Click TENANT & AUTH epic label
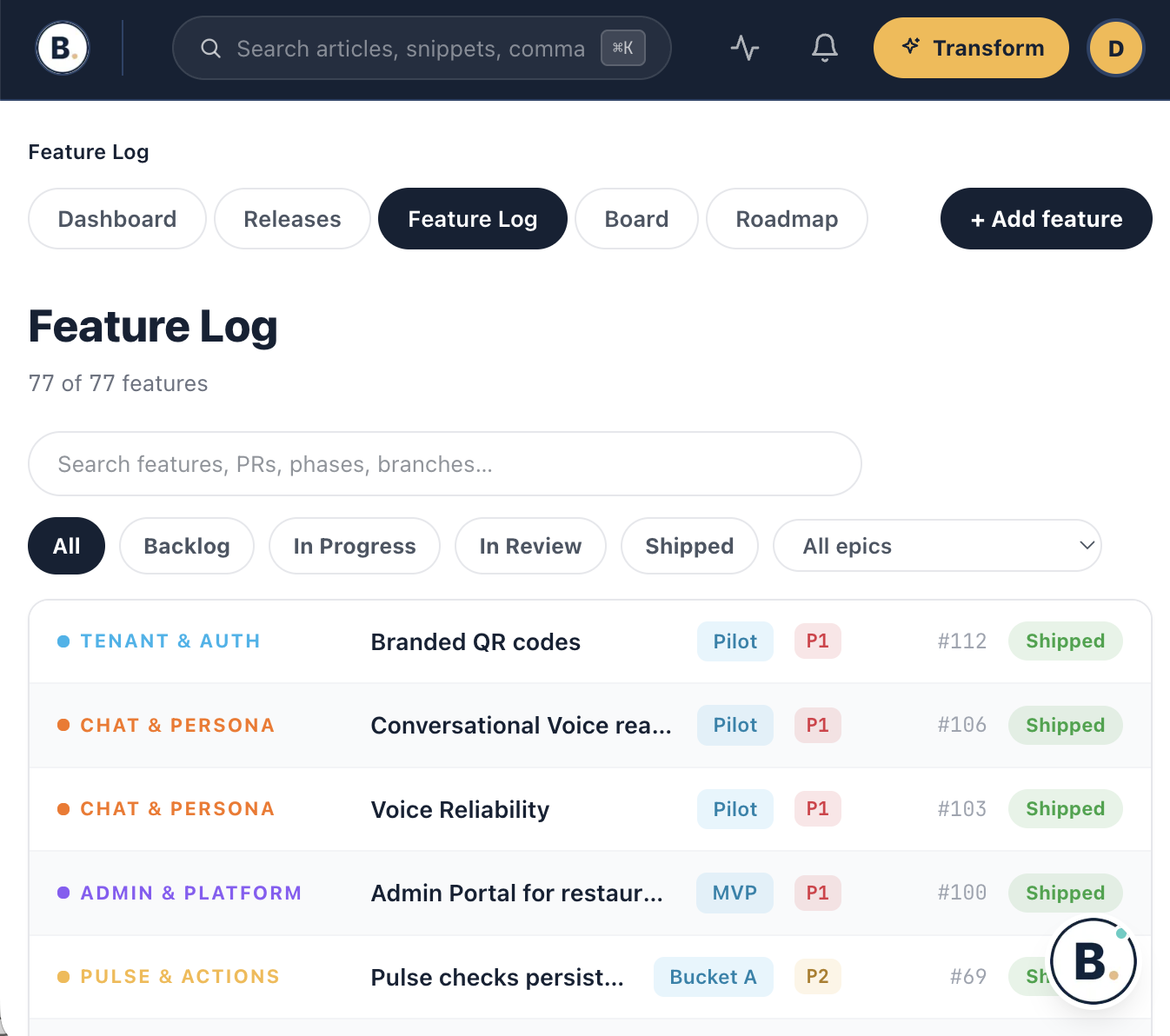This screenshot has height=1036, width=1170. 170,641
